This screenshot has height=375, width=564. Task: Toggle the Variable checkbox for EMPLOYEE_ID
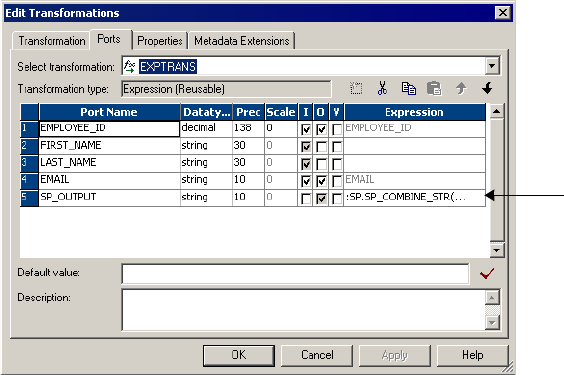pos(337,129)
